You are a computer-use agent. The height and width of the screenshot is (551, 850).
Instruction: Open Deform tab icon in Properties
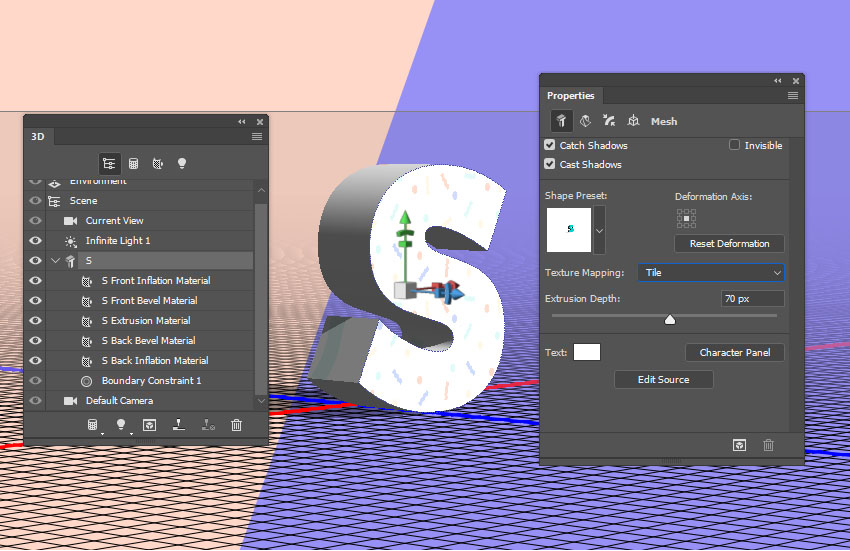585,121
